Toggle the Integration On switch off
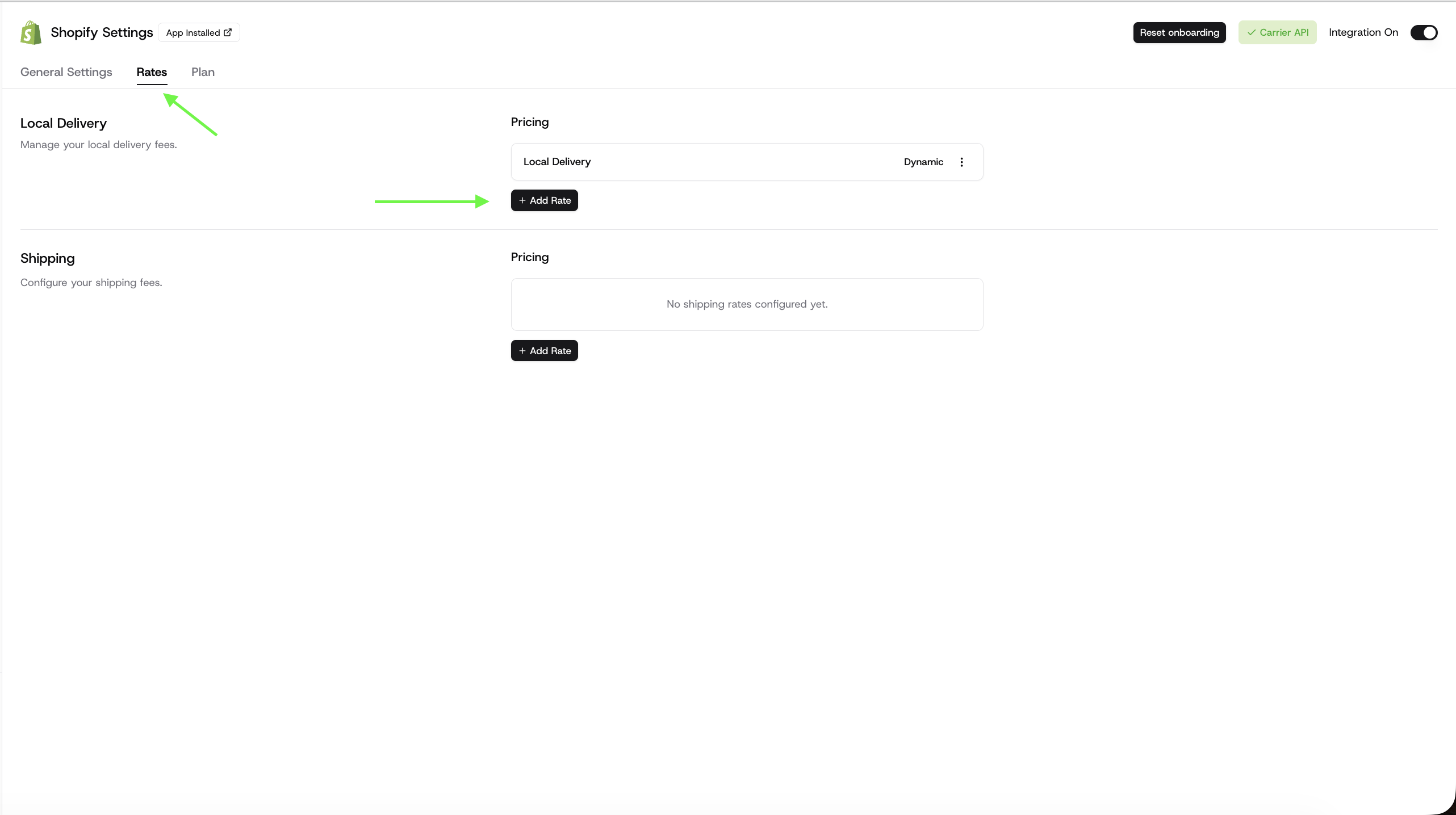 click(1424, 32)
